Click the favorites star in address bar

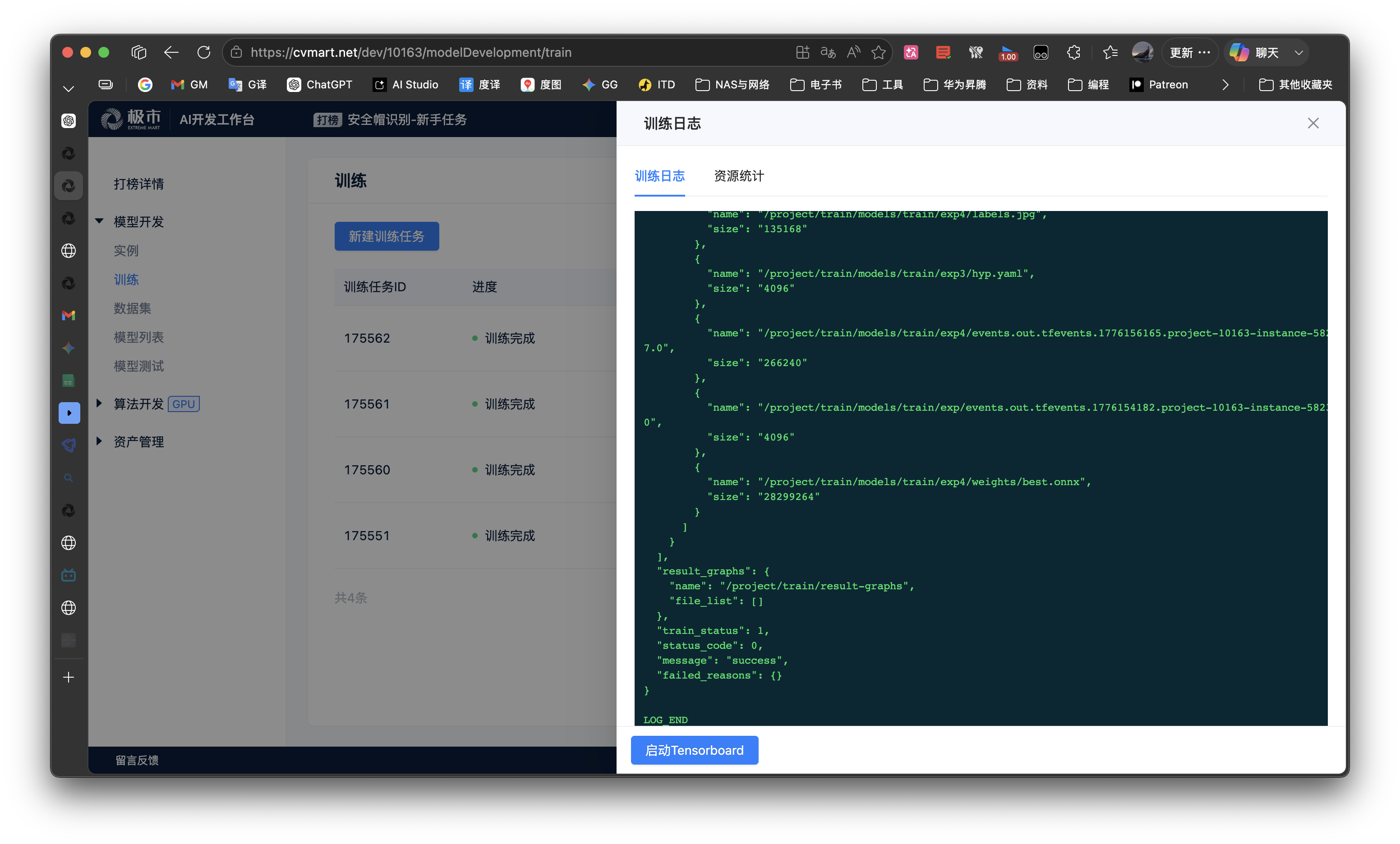coord(879,52)
